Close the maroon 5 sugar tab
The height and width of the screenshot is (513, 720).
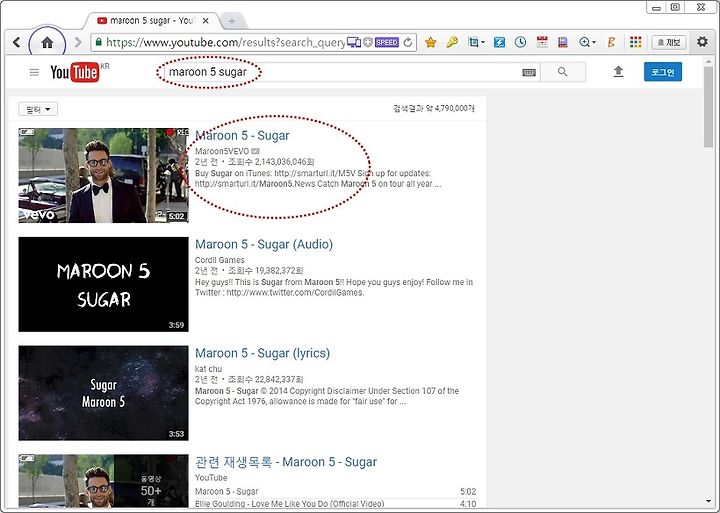(206, 21)
